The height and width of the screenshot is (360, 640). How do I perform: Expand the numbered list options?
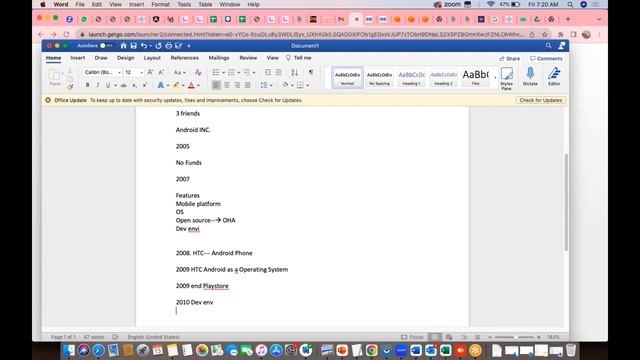pos(239,73)
